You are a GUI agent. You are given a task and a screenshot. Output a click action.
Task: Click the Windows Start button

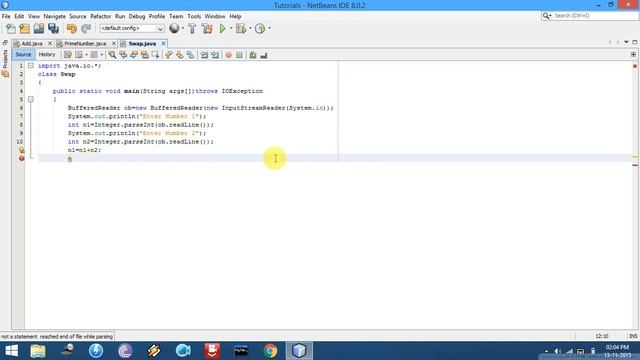click(11, 351)
